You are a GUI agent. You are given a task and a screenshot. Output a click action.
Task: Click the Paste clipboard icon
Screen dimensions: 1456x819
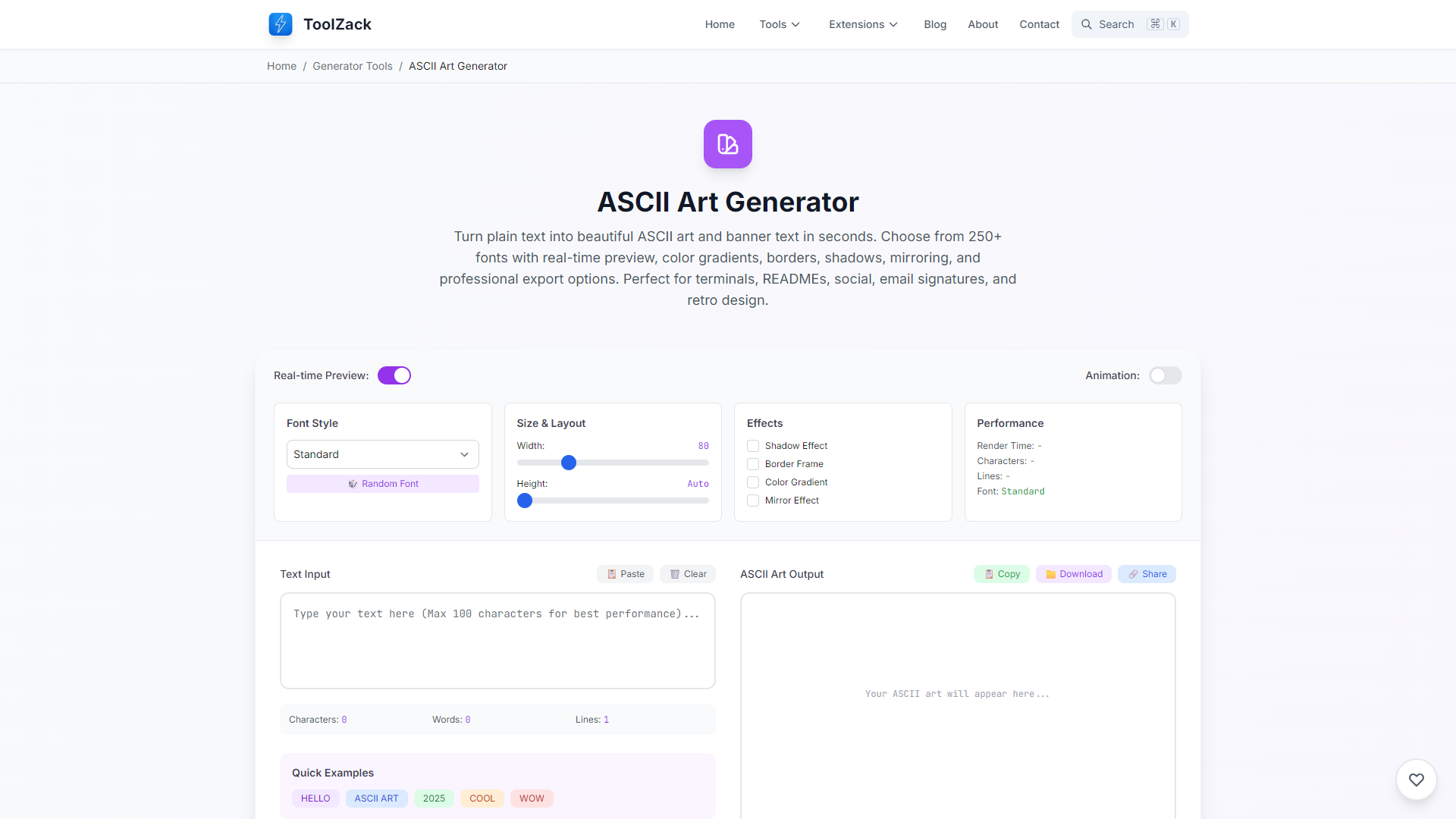click(x=612, y=574)
